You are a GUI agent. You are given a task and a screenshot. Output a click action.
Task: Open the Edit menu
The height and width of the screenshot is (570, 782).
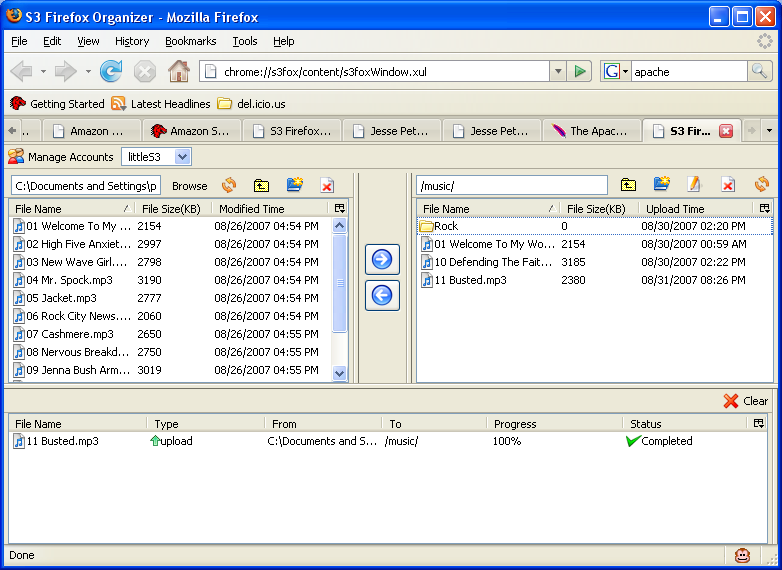52,41
